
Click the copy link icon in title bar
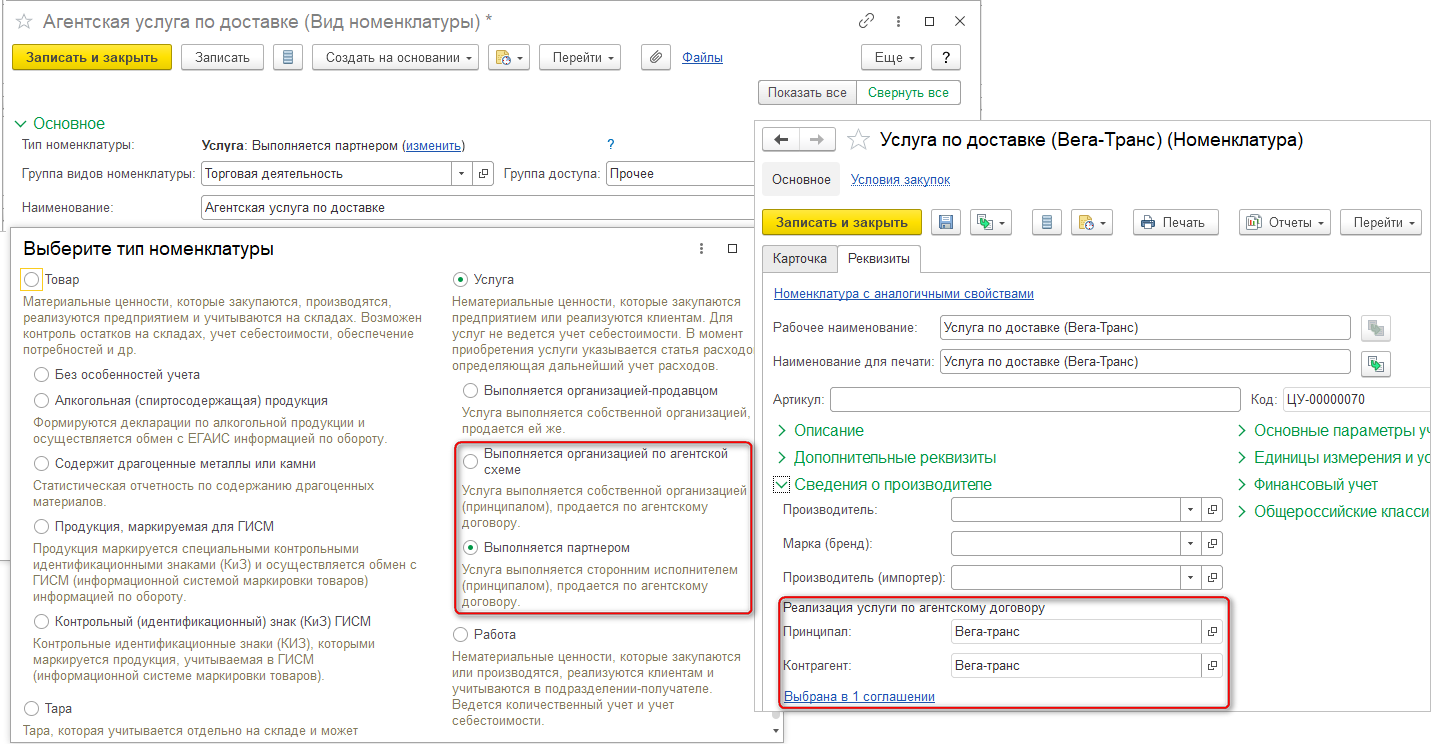pos(866,21)
